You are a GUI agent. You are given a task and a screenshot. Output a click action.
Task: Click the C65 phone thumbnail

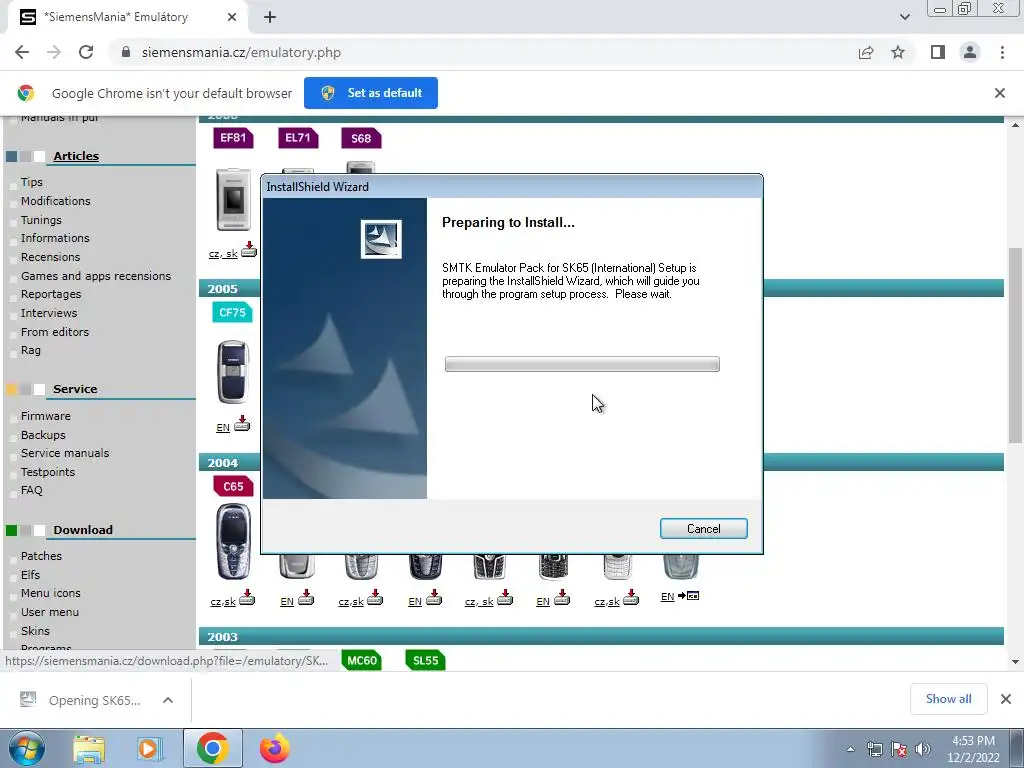pos(233,542)
